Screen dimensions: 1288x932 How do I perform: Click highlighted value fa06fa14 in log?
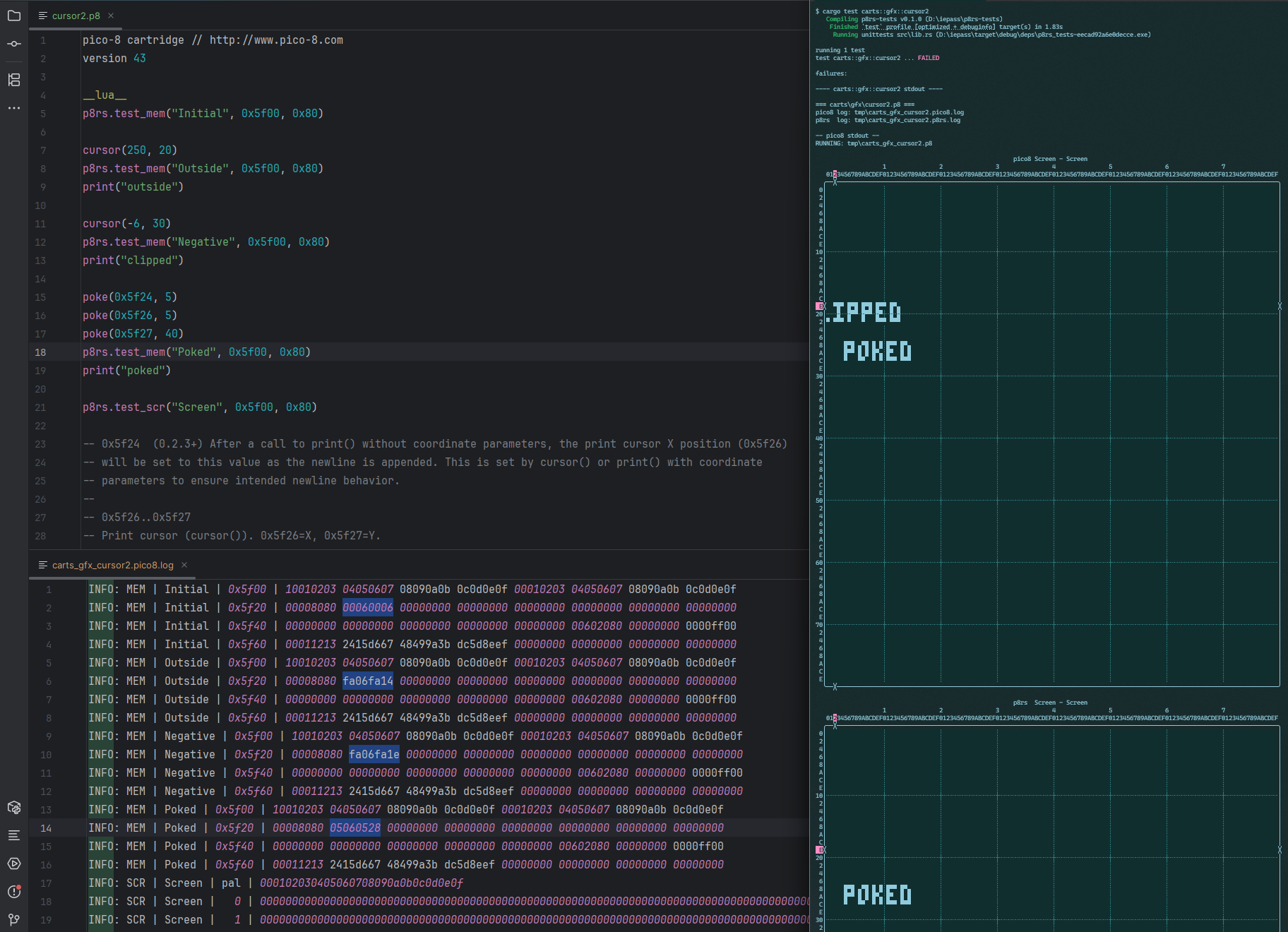367,681
